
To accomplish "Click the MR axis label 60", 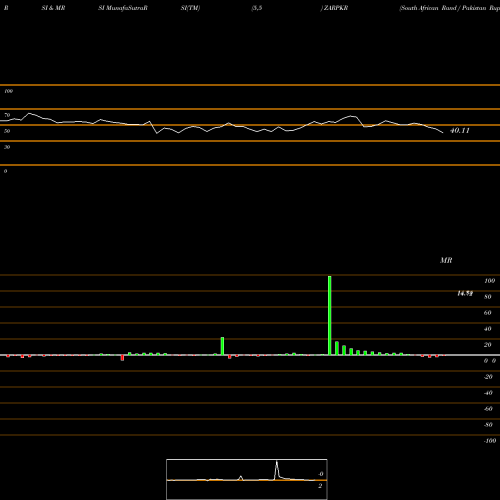I will [x=488, y=313].
